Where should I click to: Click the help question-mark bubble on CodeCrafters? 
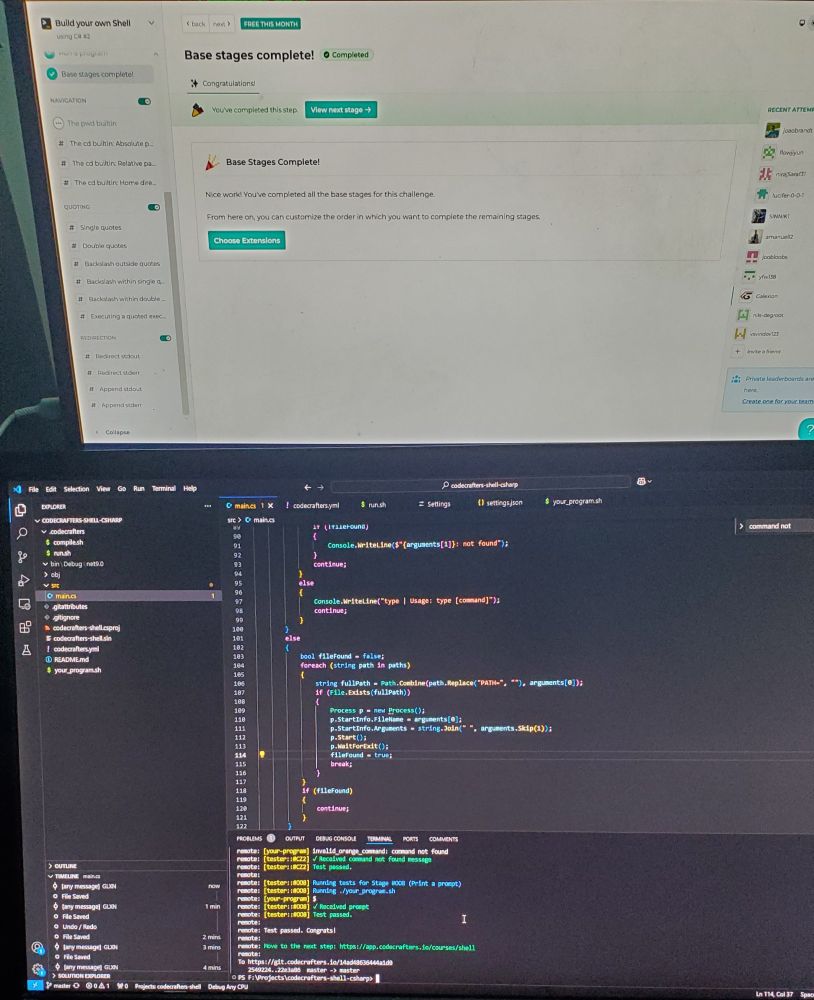[x=808, y=430]
